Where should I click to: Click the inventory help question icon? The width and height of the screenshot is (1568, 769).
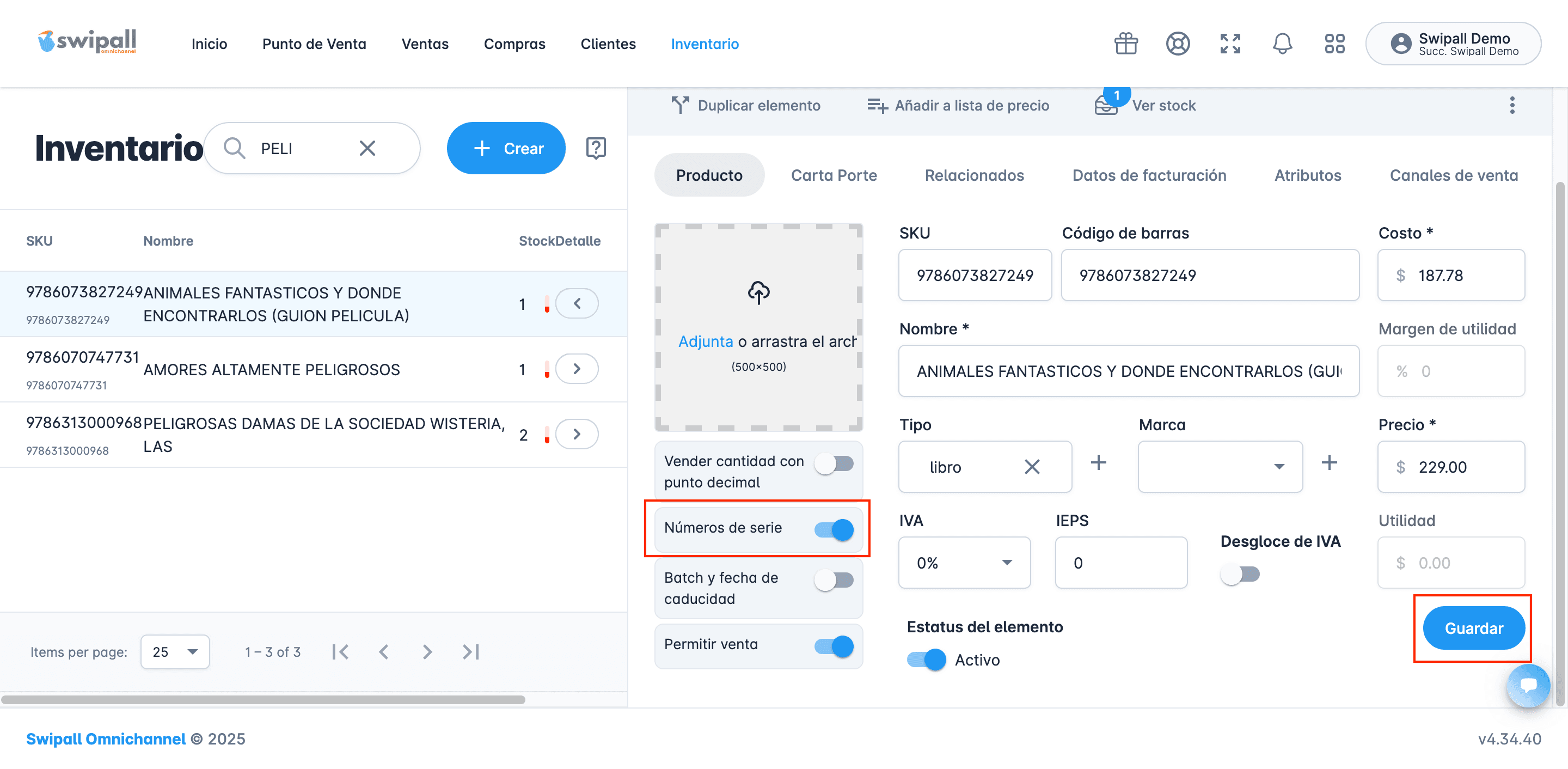[595, 148]
